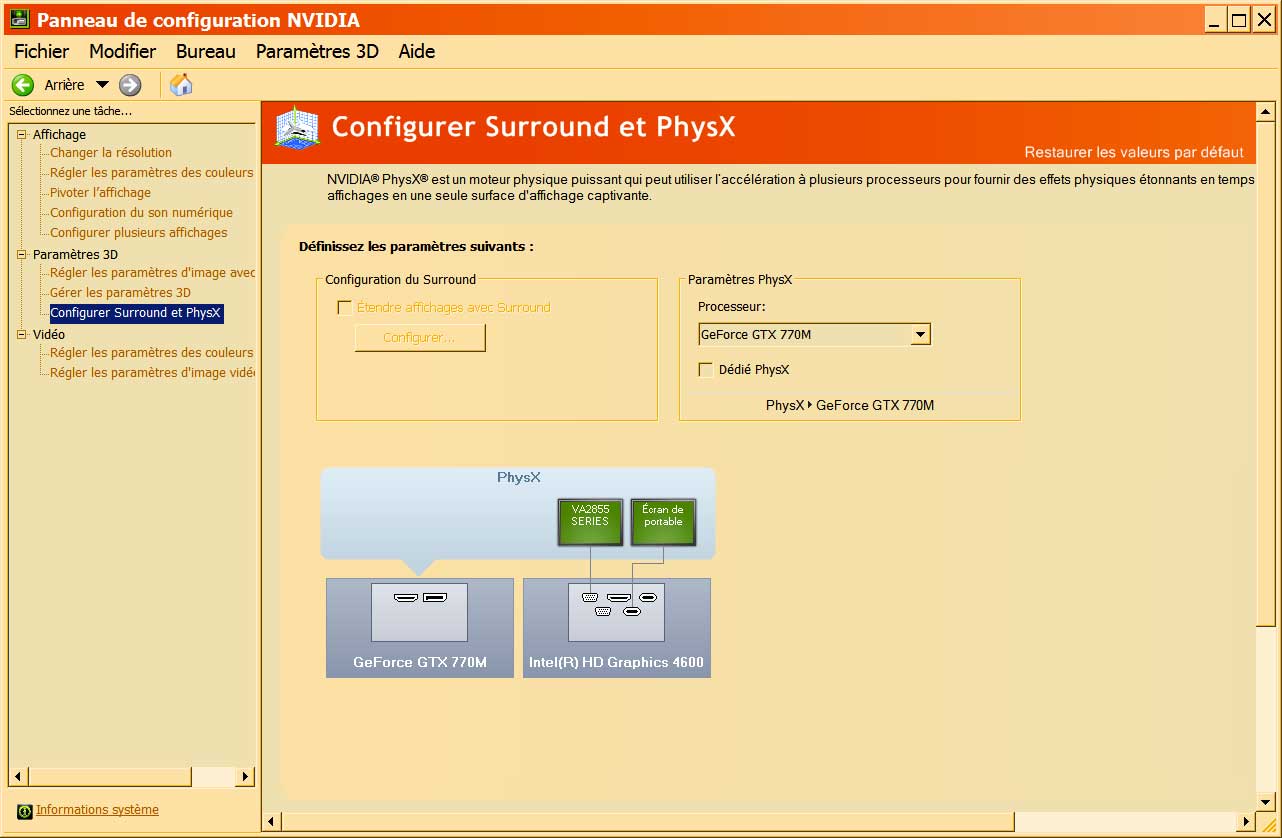Image resolution: width=1282 pixels, height=838 pixels.
Task: Maximize the NVIDIA control panel window
Action: point(1239,19)
